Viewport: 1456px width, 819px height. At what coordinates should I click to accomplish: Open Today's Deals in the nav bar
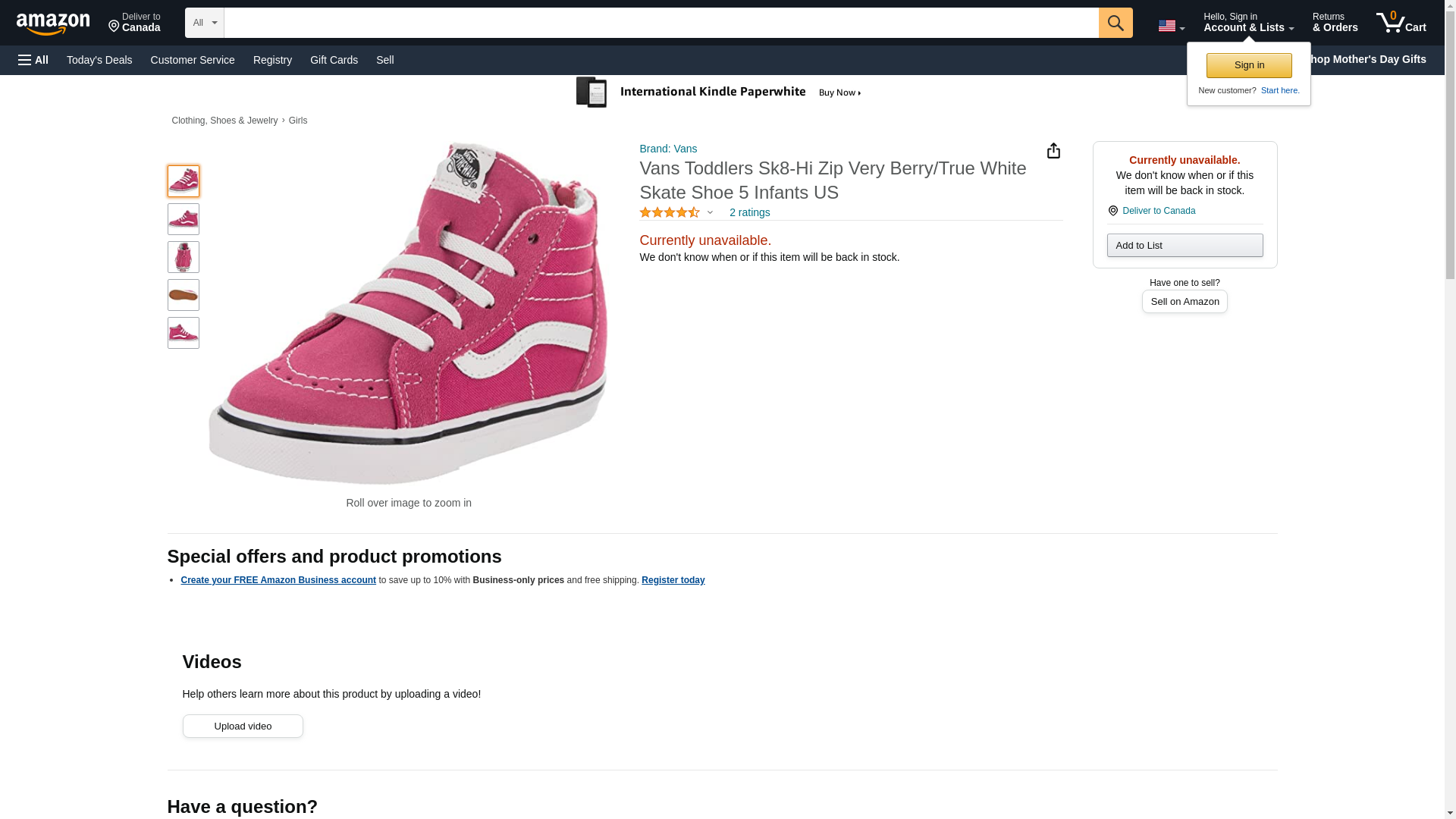coord(99,60)
